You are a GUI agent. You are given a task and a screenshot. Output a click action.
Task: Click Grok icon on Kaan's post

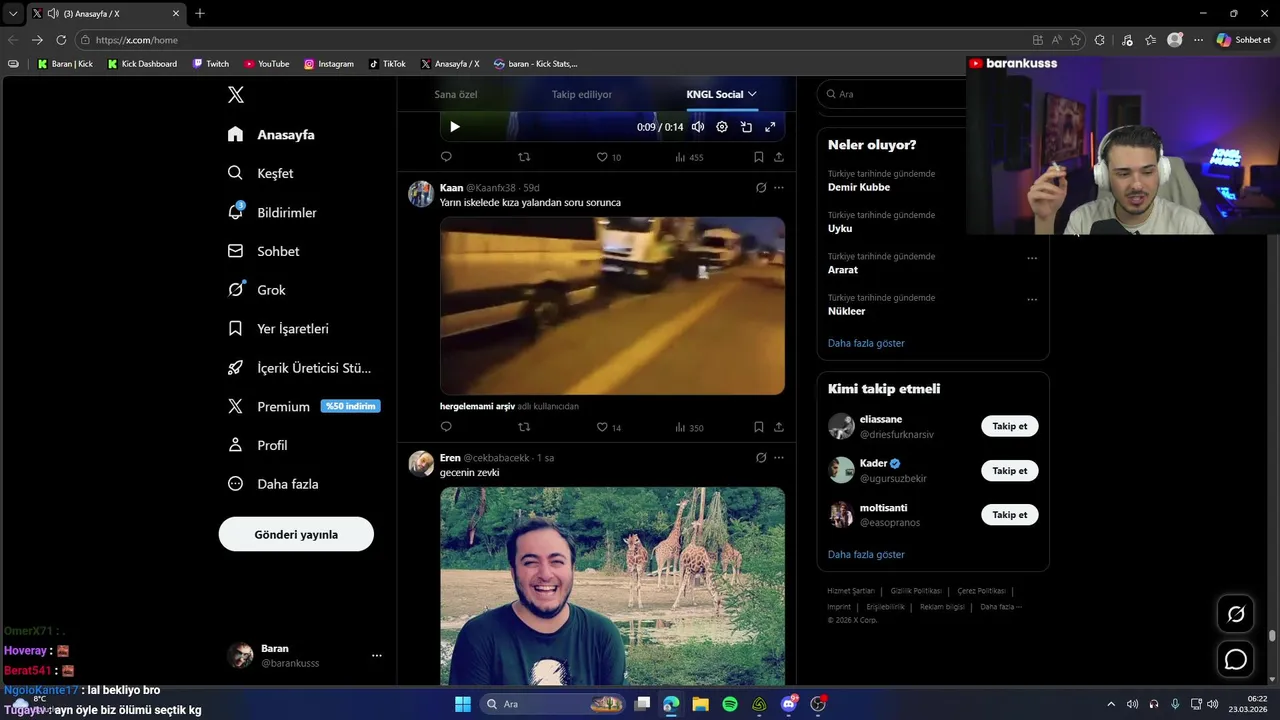761,187
